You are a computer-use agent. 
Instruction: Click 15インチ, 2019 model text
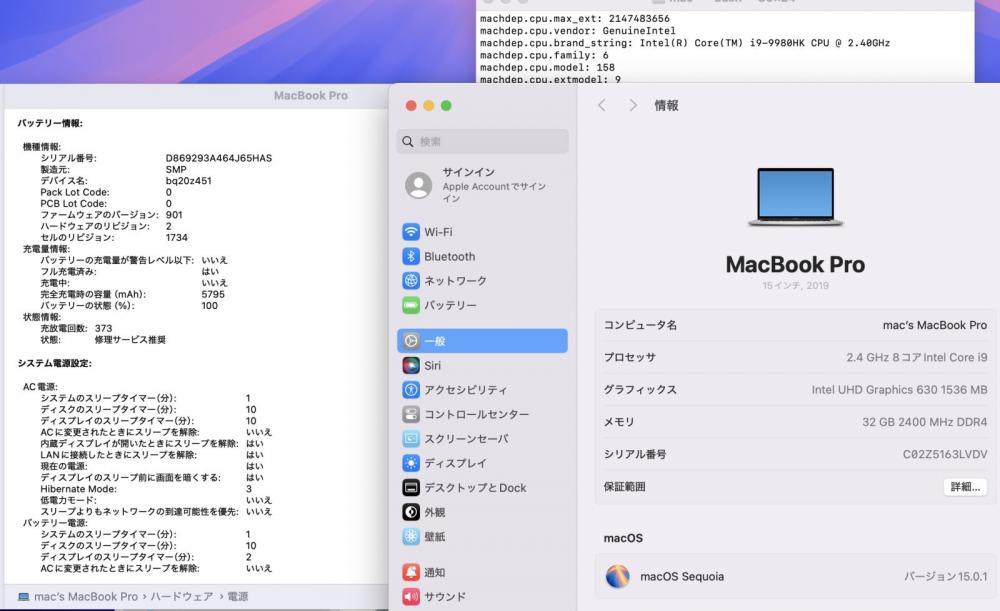pyautogui.click(x=795, y=286)
